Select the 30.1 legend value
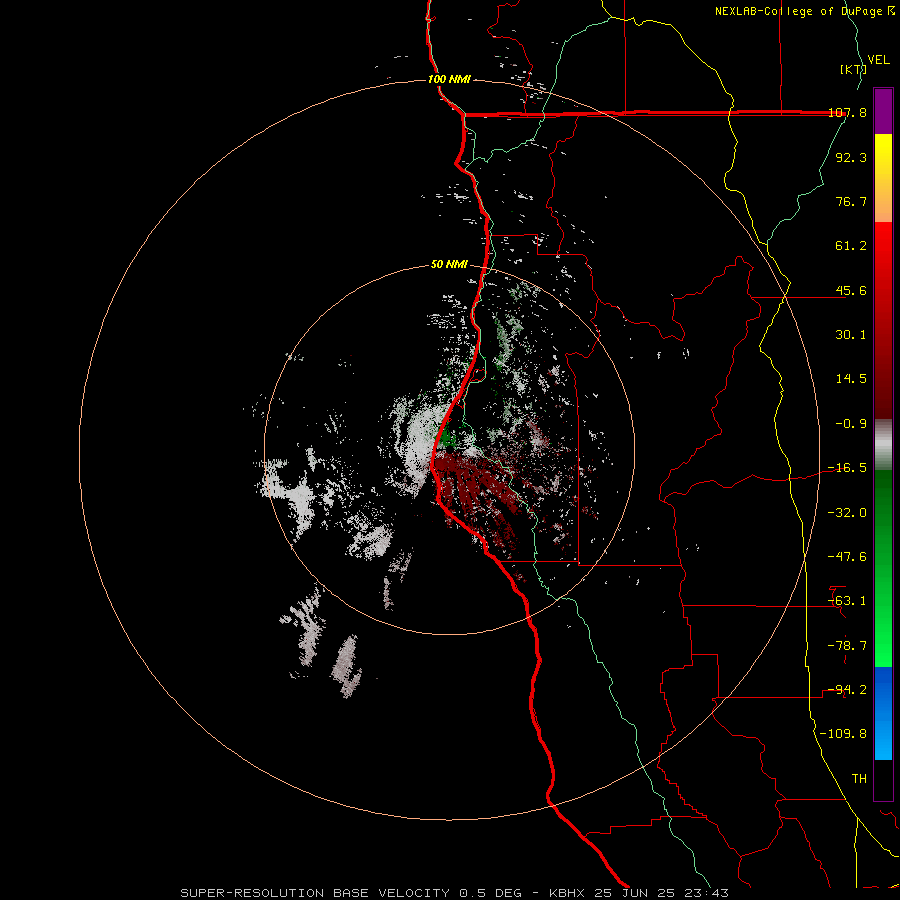 pos(851,335)
